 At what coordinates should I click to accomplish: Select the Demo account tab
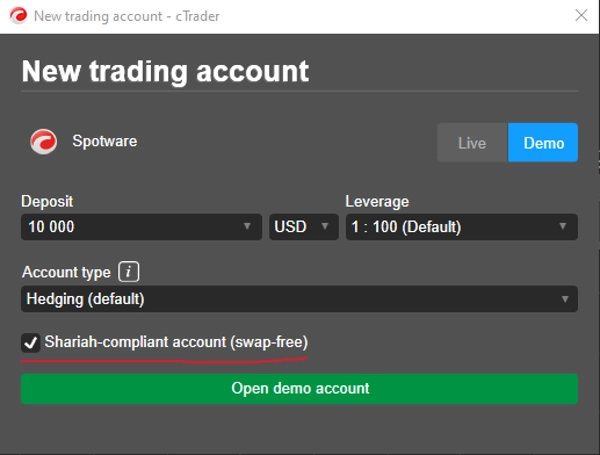tap(543, 143)
